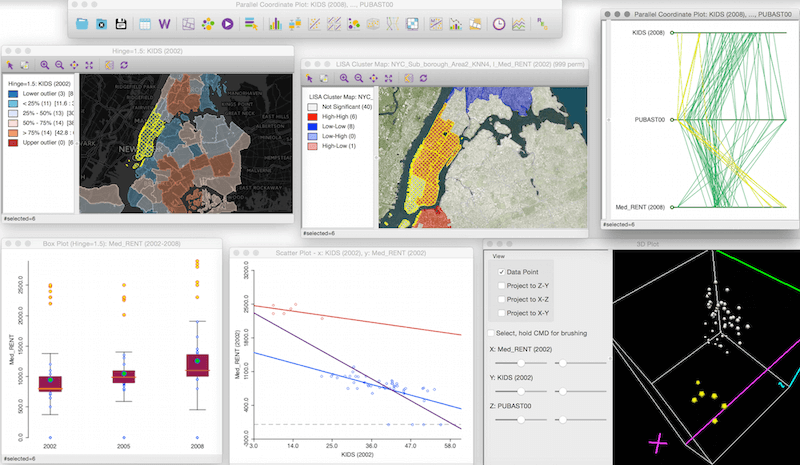Click the 2008 box in the Box Plot
Viewport: 800px width, 465px height.
coord(196,365)
